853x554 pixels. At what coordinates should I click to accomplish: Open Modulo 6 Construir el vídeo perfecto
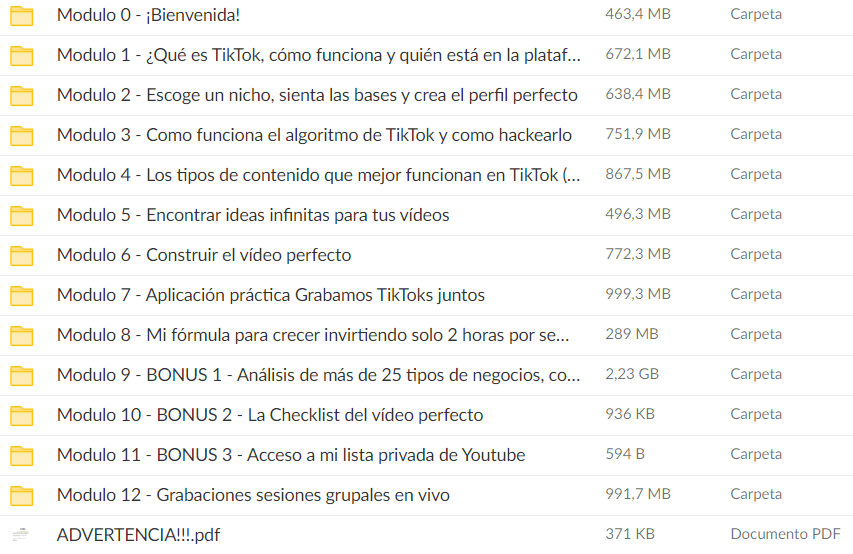(x=204, y=255)
